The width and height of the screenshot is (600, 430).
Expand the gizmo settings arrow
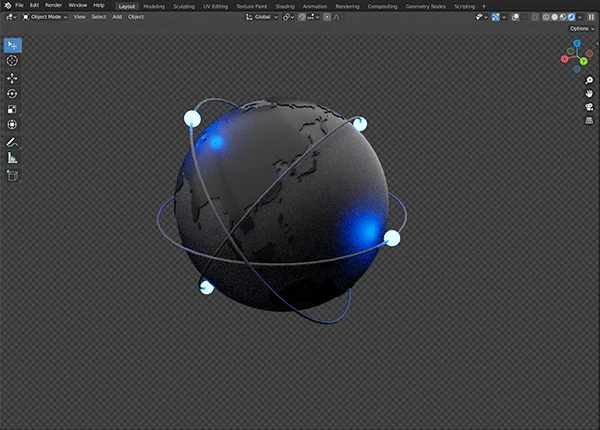click(x=504, y=17)
